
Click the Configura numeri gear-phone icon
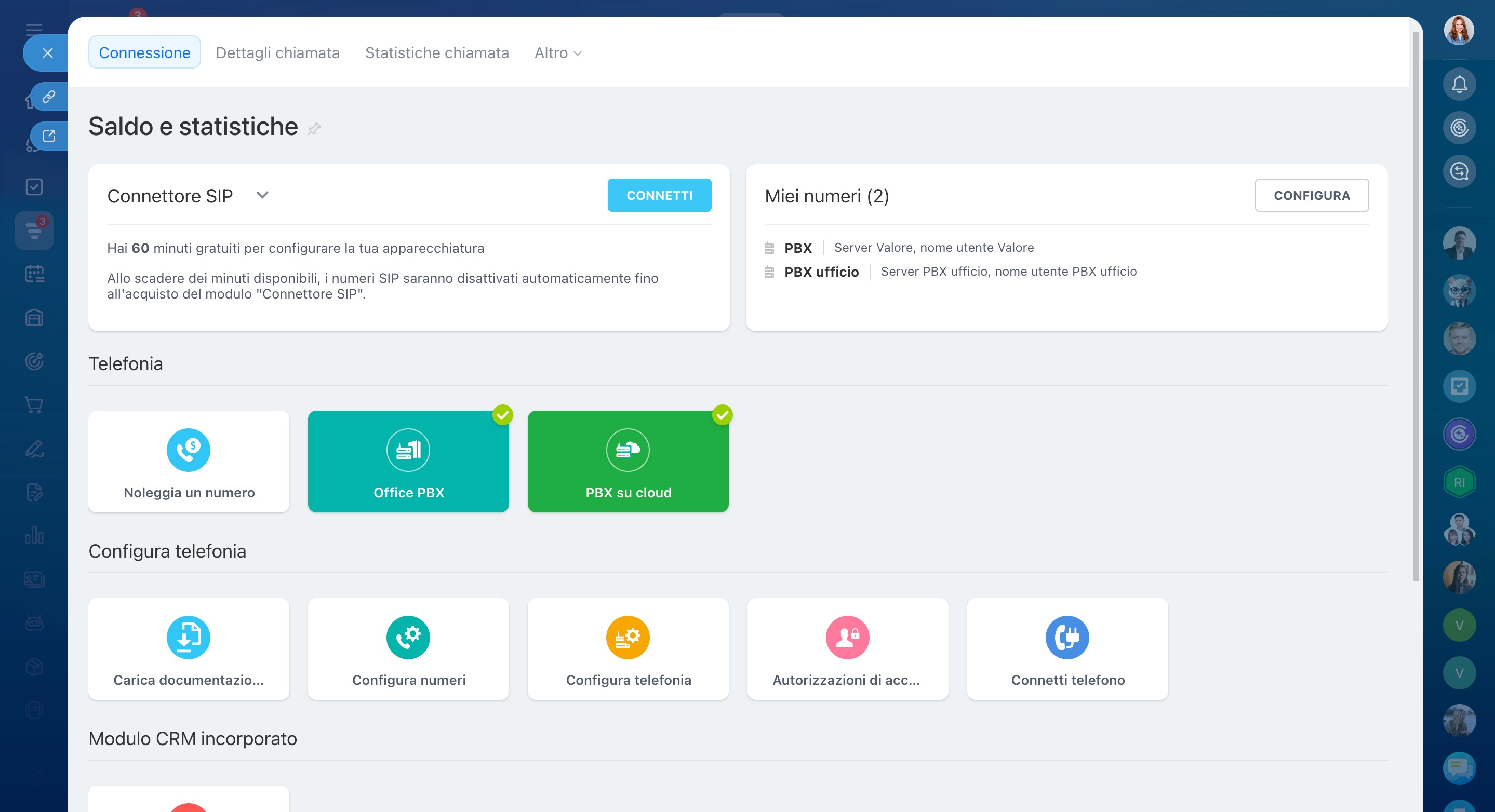[408, 637]
